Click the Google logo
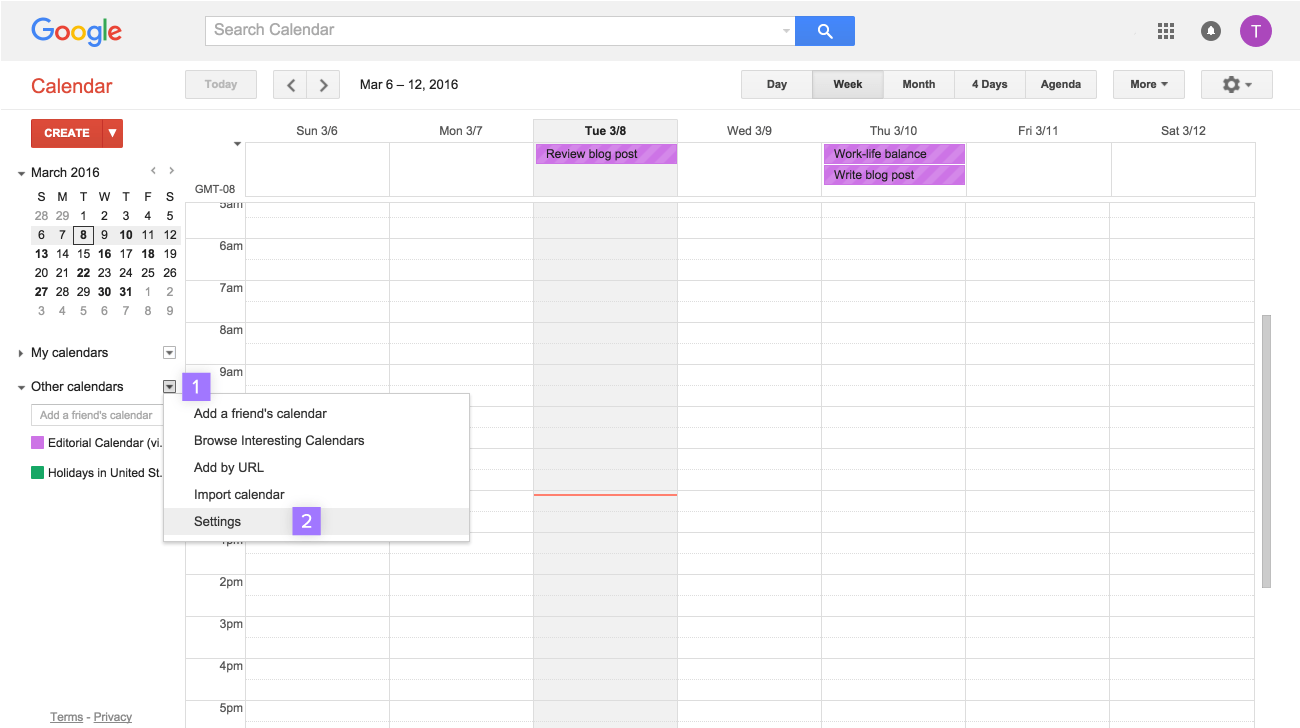This screenshot has width=1300, height=728. [76, 31]
